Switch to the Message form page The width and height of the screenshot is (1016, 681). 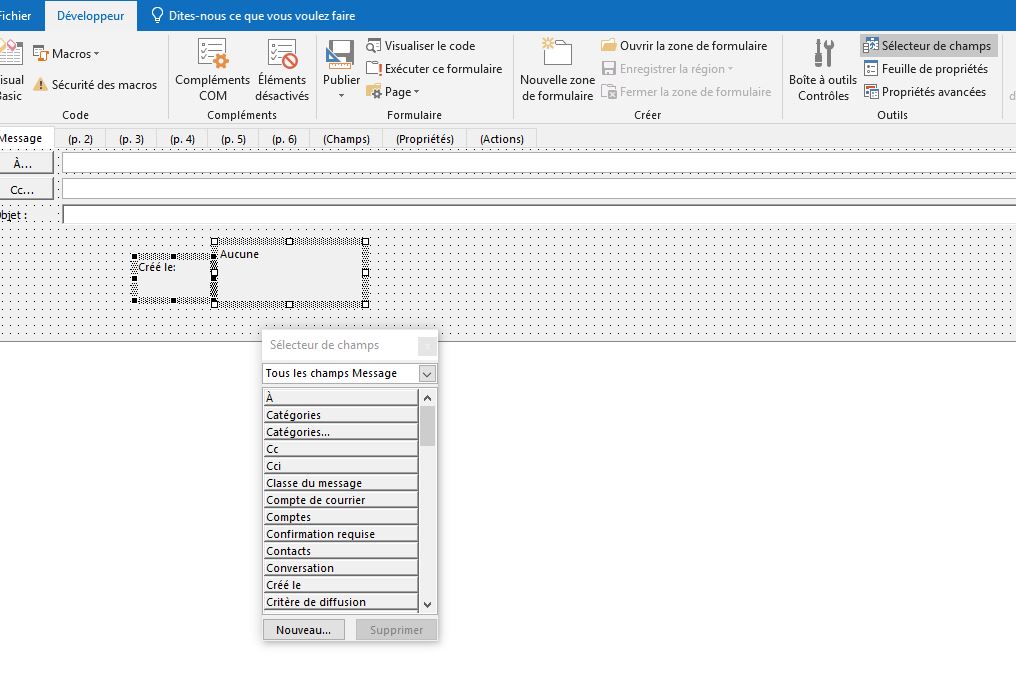pyautogui.click(x=21, y=138)
